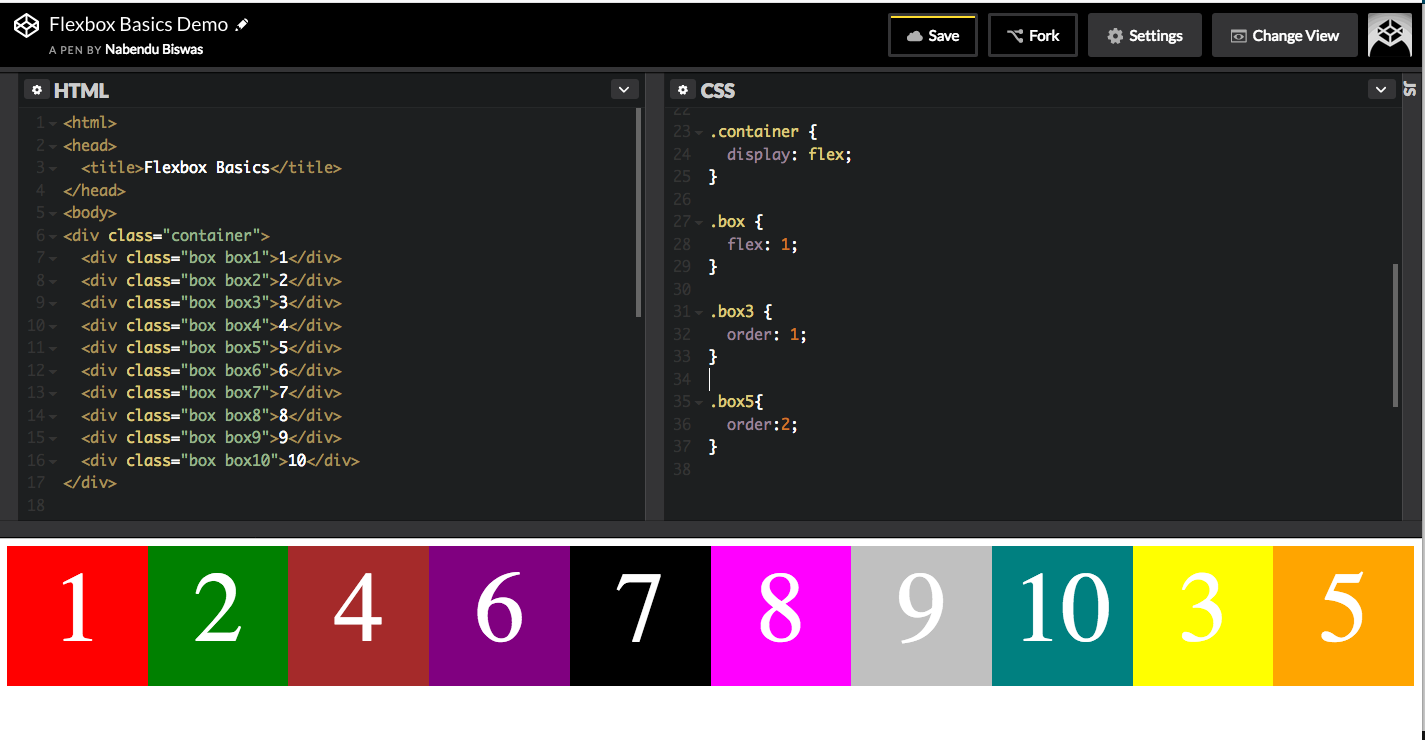
Task: Open CSS editor settings gear
Action: tap(683, 90)
